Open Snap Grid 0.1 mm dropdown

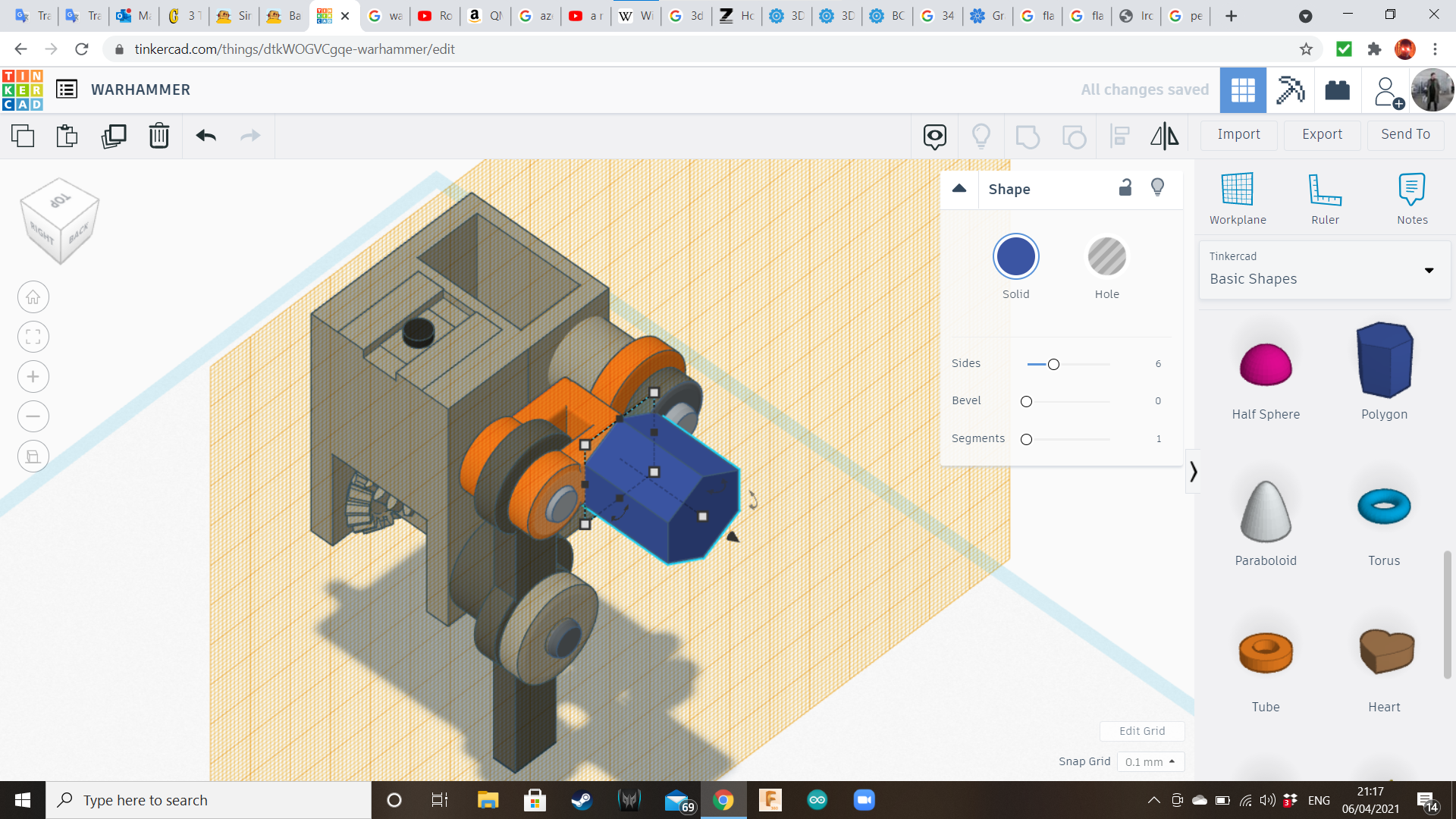tap(1150, 761)
